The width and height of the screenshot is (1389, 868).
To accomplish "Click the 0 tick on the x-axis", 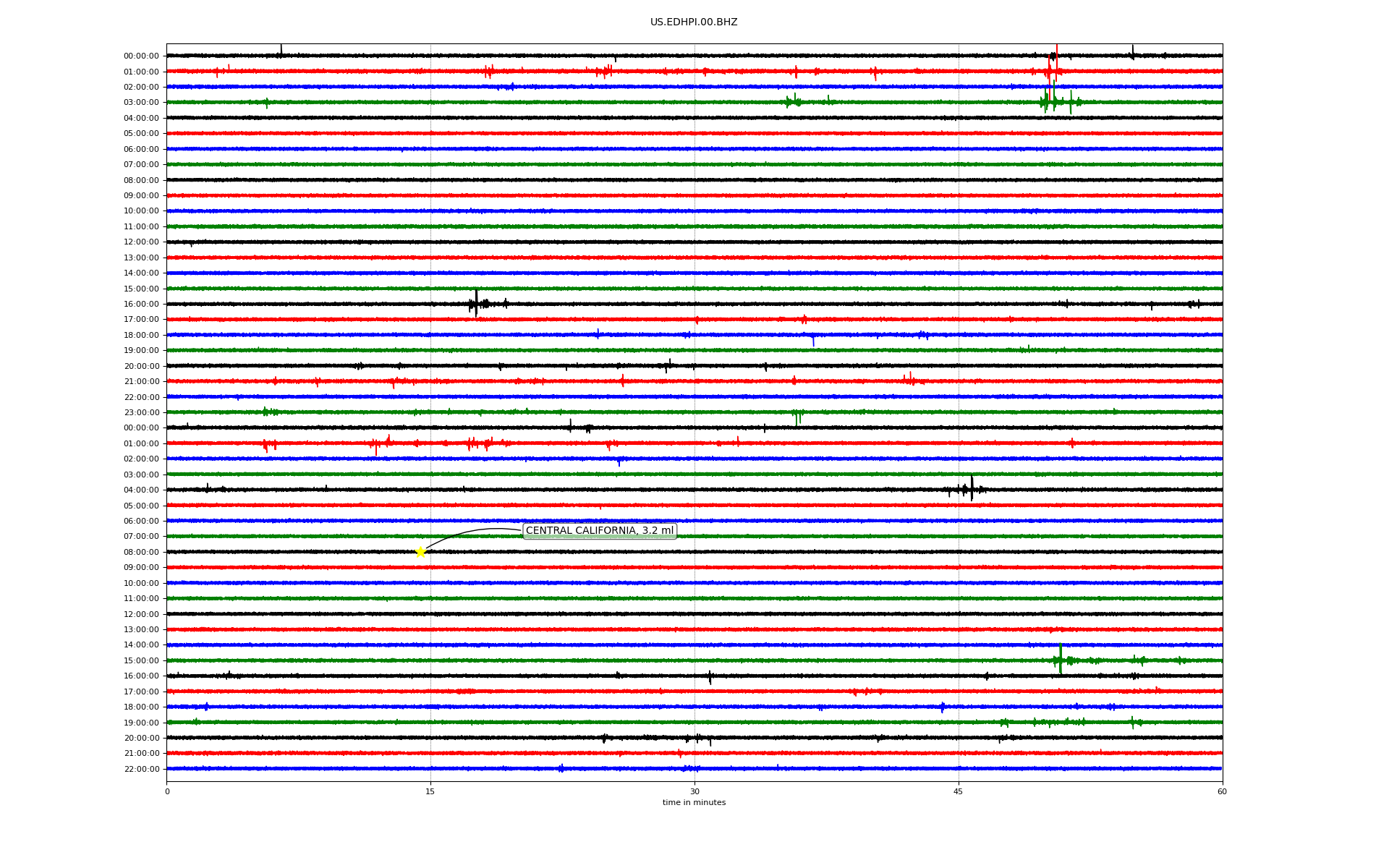I will pos(167,791).
